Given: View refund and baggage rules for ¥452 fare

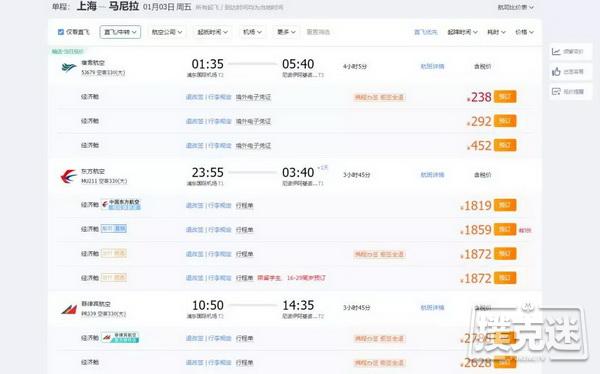Looking at the screenshot, I should click(x=209, y=146).
